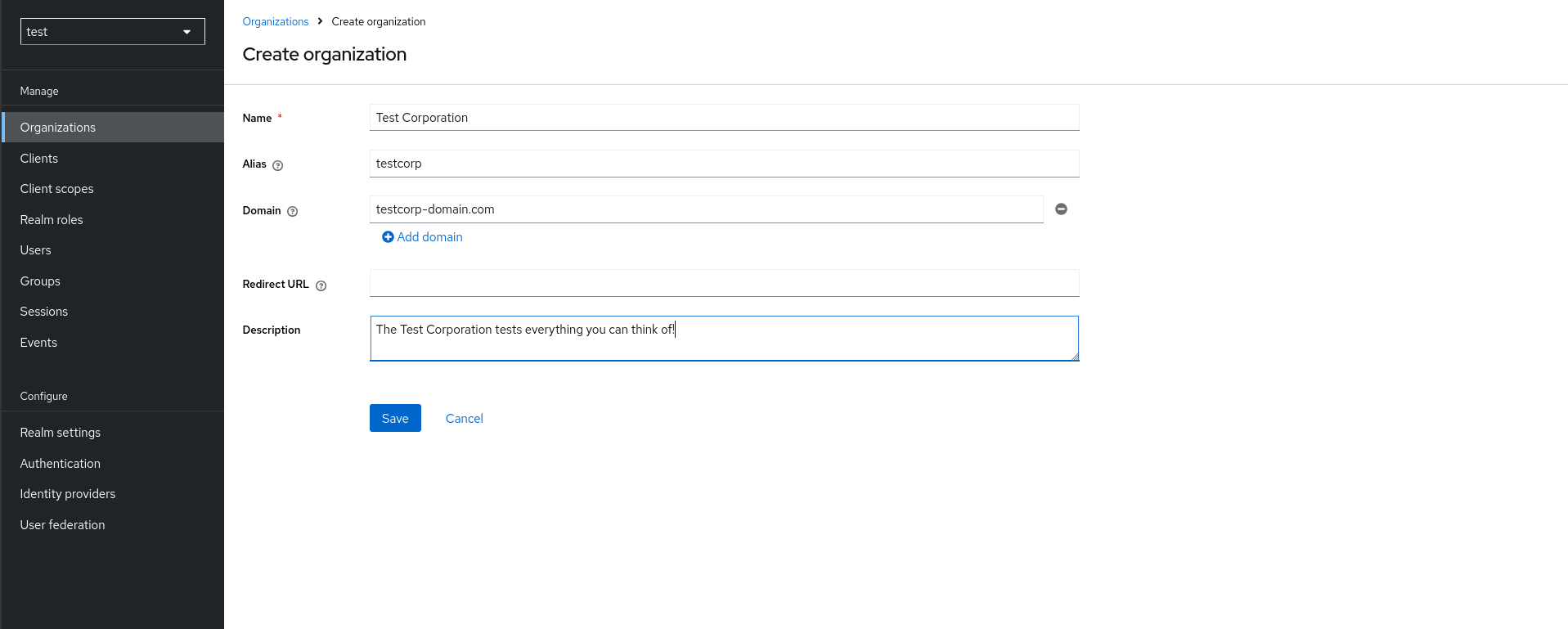Click the Alias help icon
The width and height of the screenshot is (1568, 629).
[x=277, y=165]
